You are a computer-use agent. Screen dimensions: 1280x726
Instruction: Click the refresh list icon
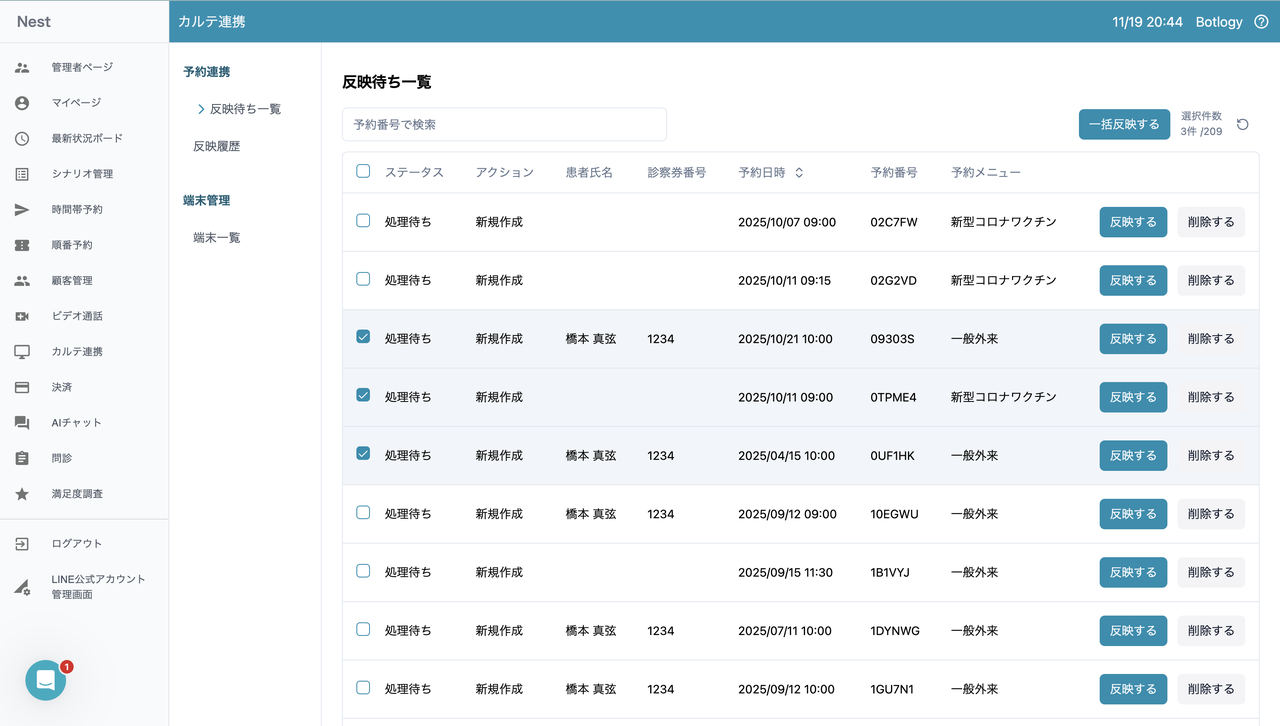tap(1243, 124)
